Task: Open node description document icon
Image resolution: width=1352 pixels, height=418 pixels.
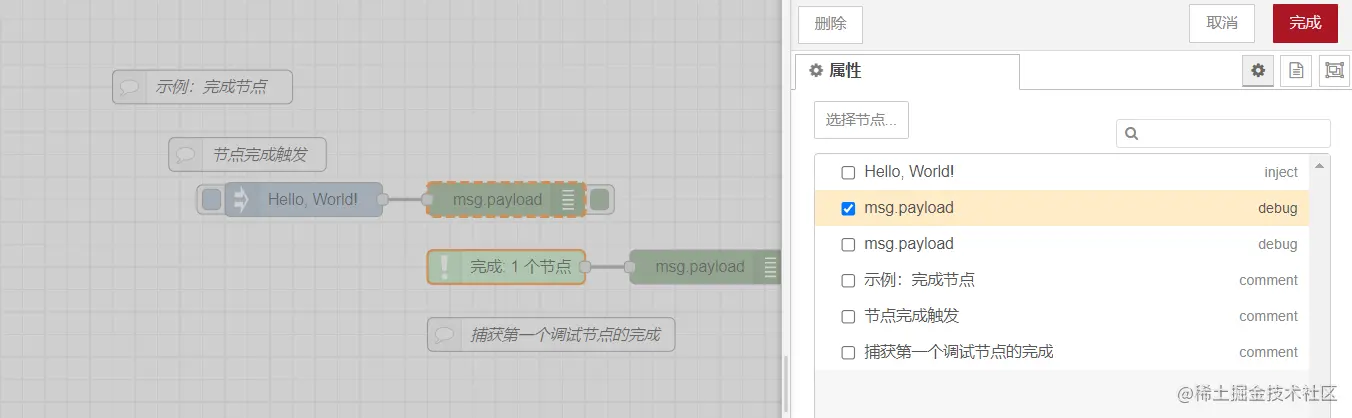Action: pos(1296,71)
